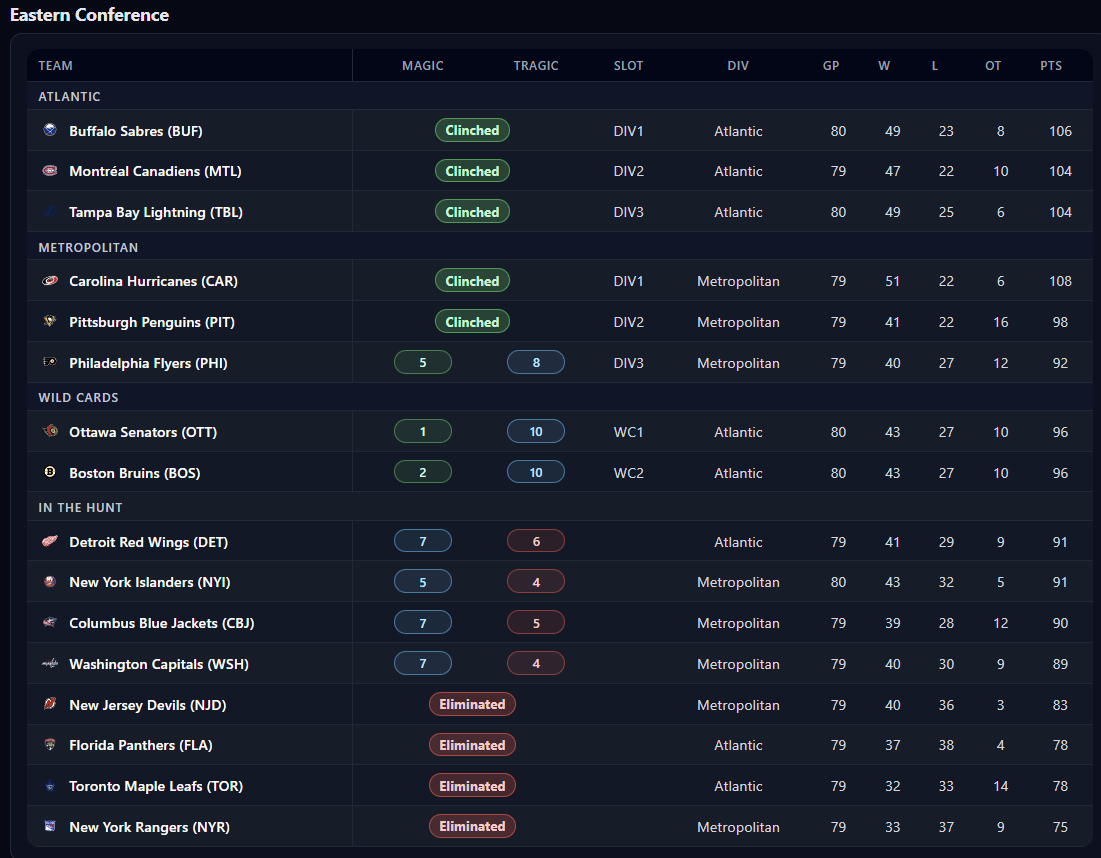1101x858 pixels.
Task: Select the WILD CARDS section header row
Action: (x=560, y=397)
